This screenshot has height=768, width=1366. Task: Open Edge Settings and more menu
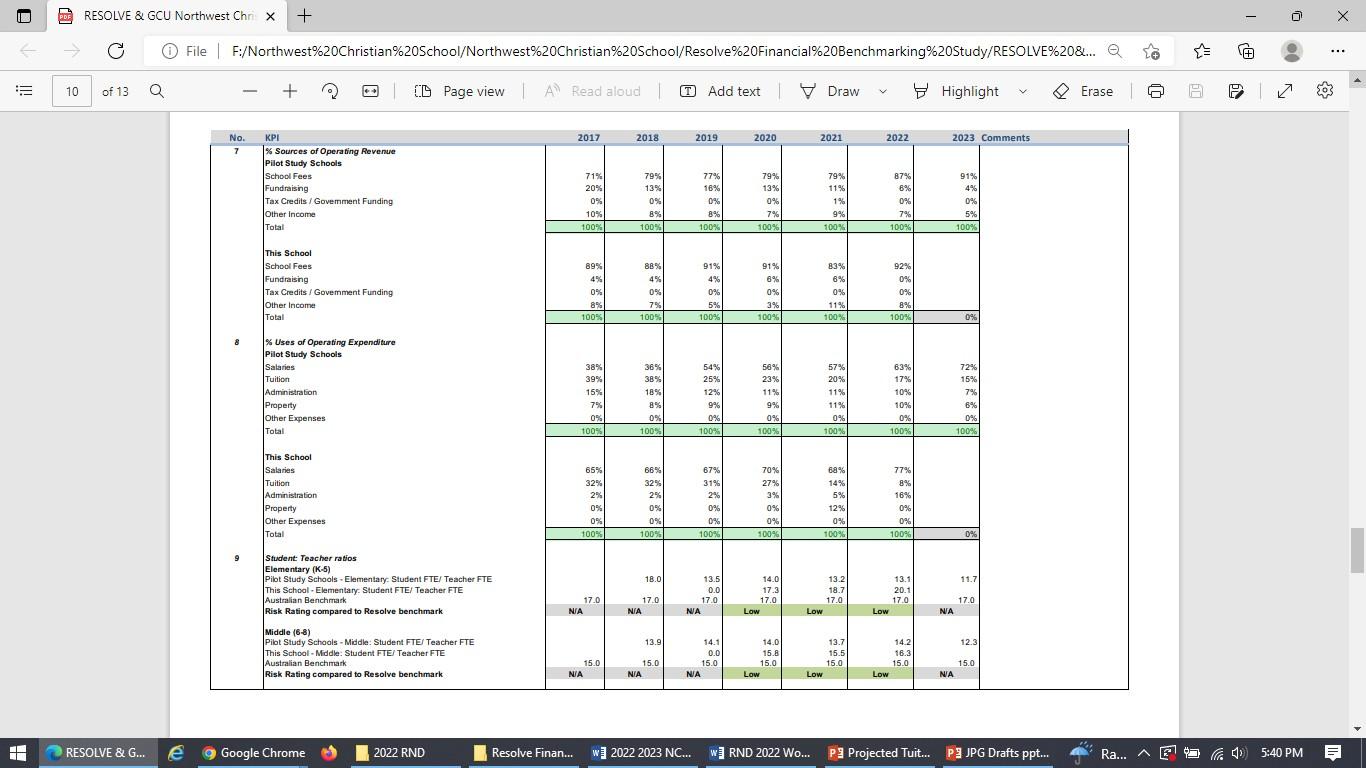point(1338,51)
